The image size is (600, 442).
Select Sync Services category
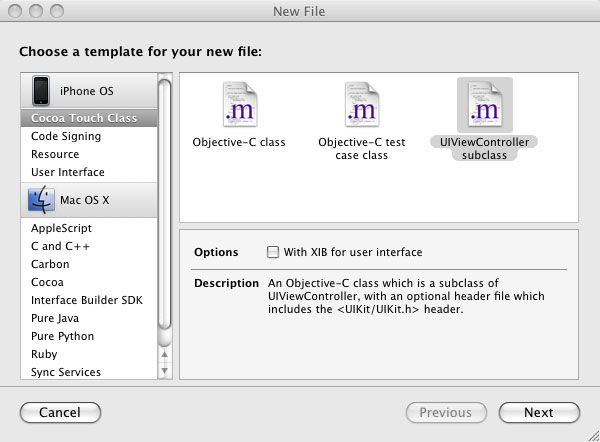click(89, 372)
